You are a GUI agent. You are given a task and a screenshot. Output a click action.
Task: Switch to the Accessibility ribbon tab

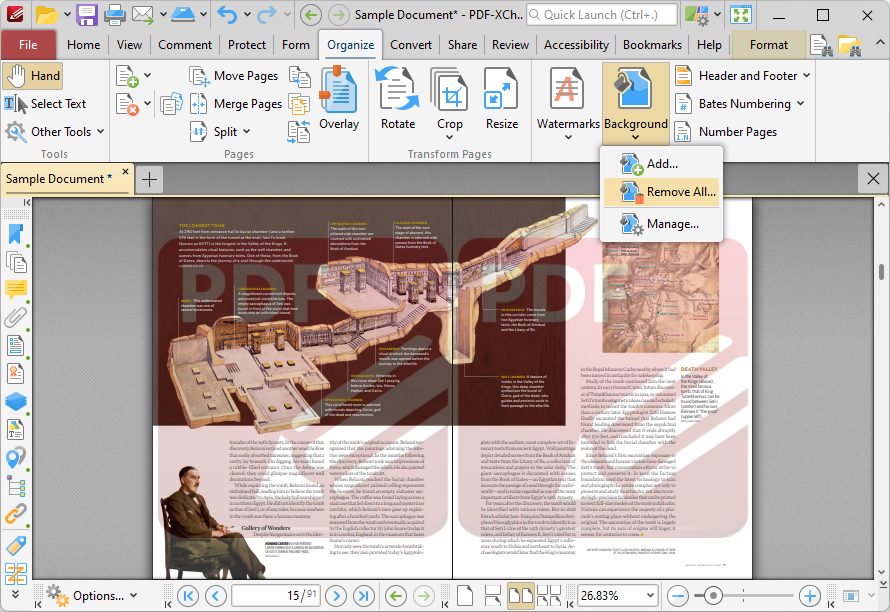(576, 45)
